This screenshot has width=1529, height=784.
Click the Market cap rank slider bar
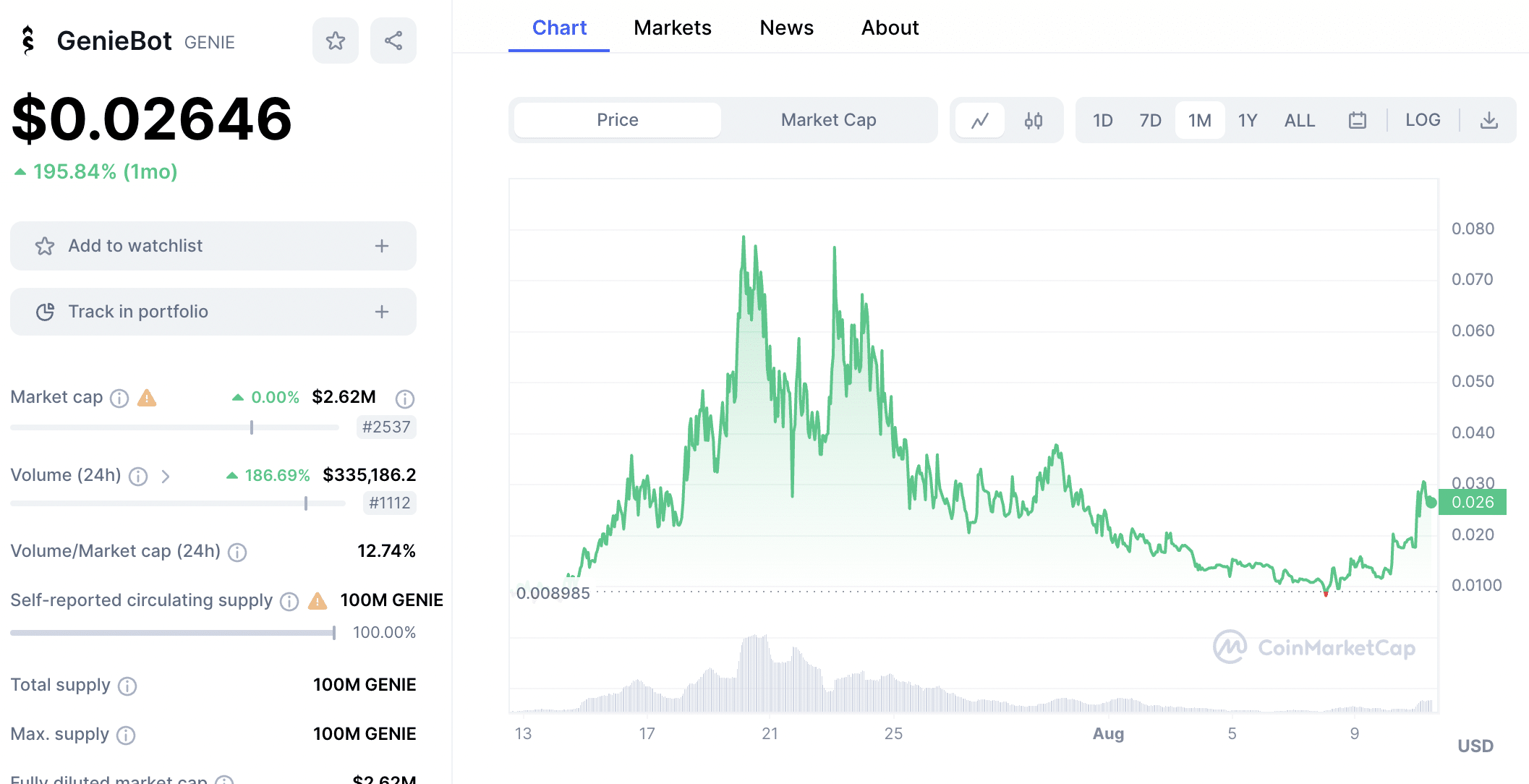174,427
